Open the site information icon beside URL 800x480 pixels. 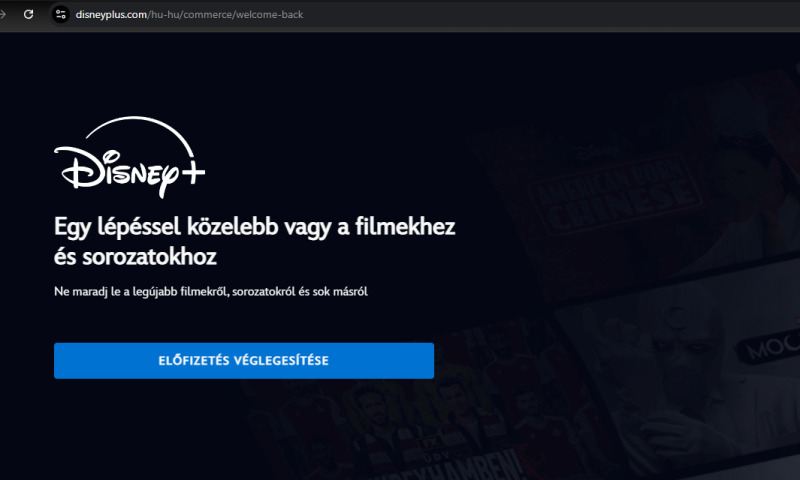click(61, 14)
